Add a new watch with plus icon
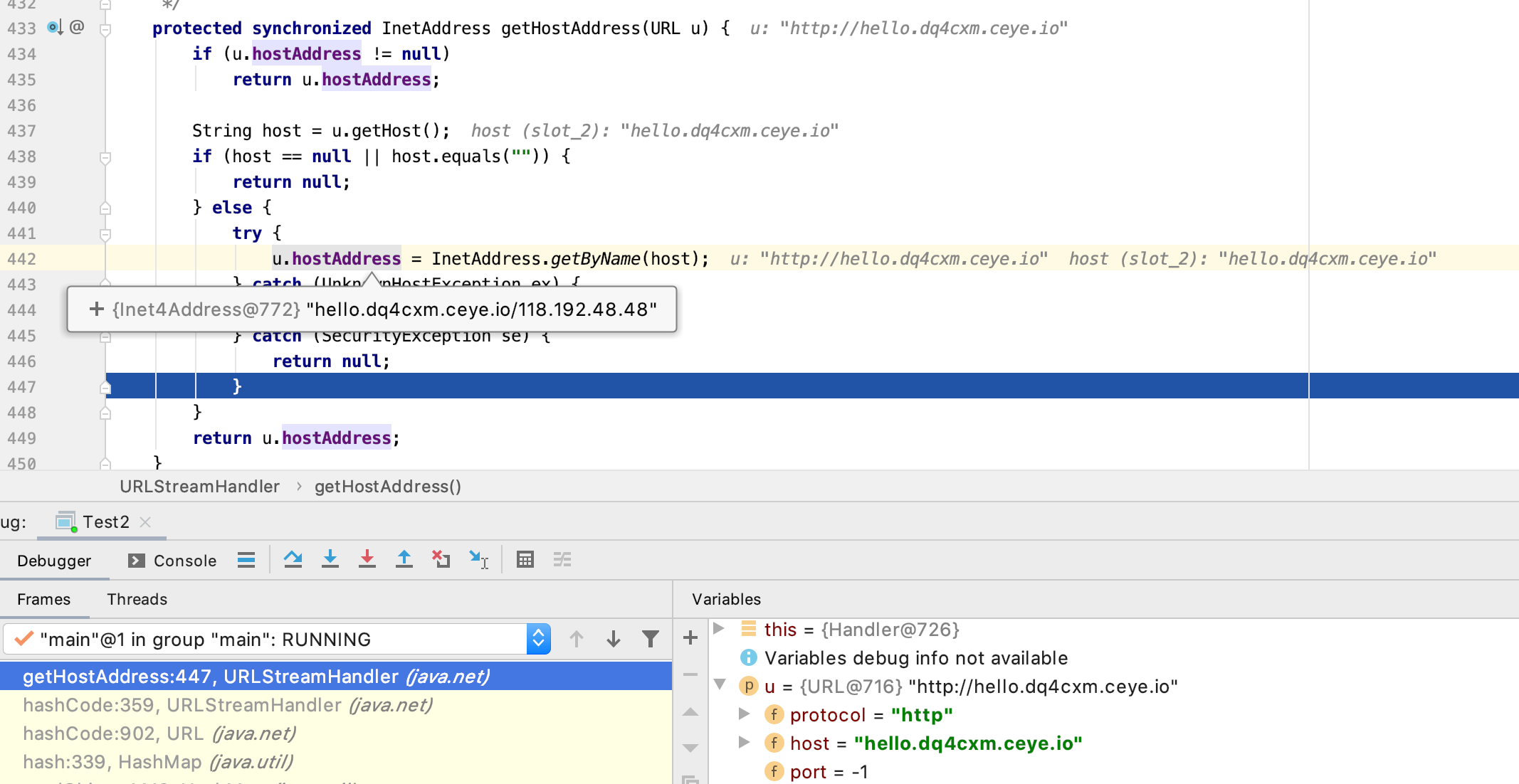The image size is (1519, 784). point(690,637)
